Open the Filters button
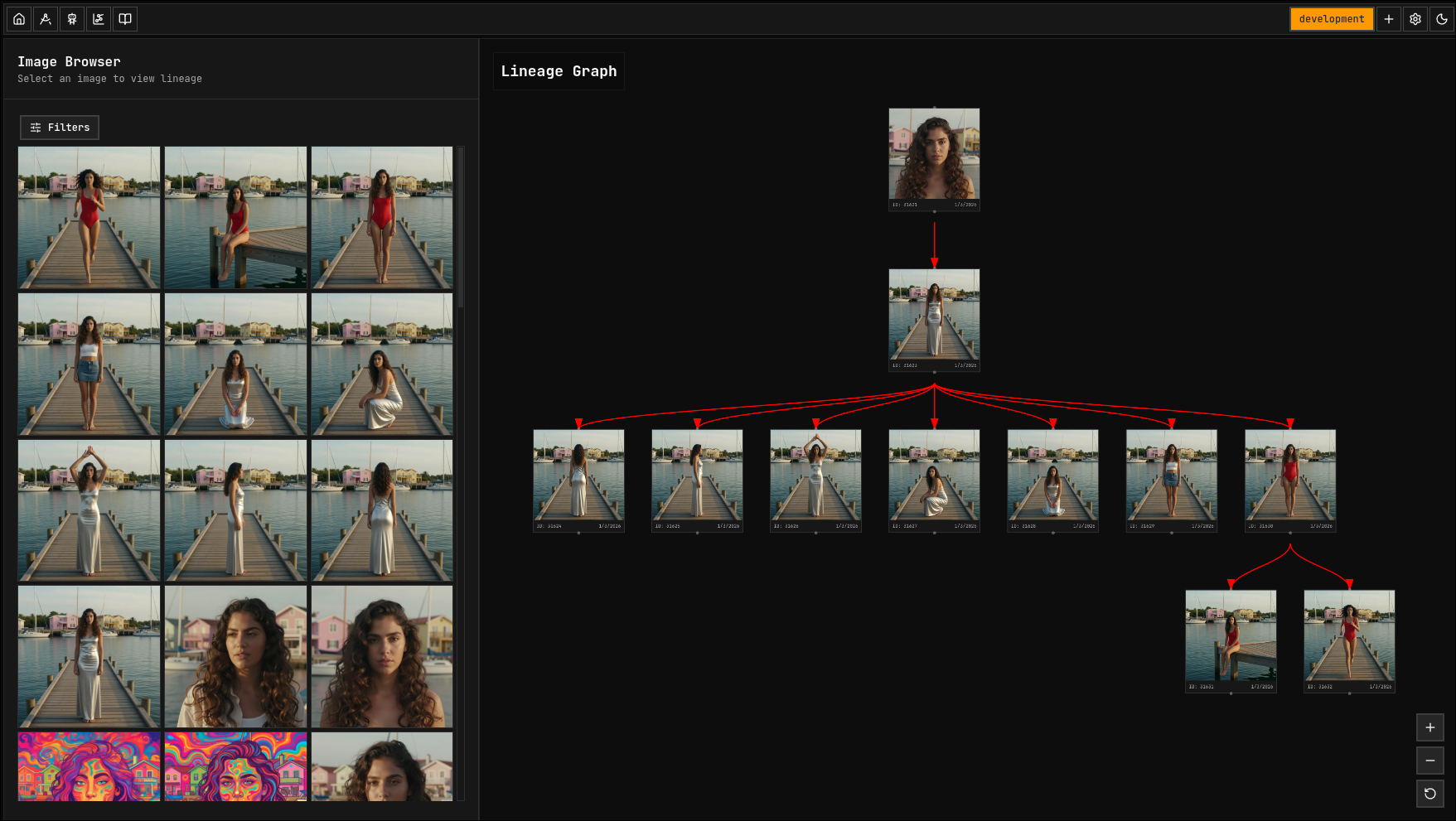 coord(60,128)
